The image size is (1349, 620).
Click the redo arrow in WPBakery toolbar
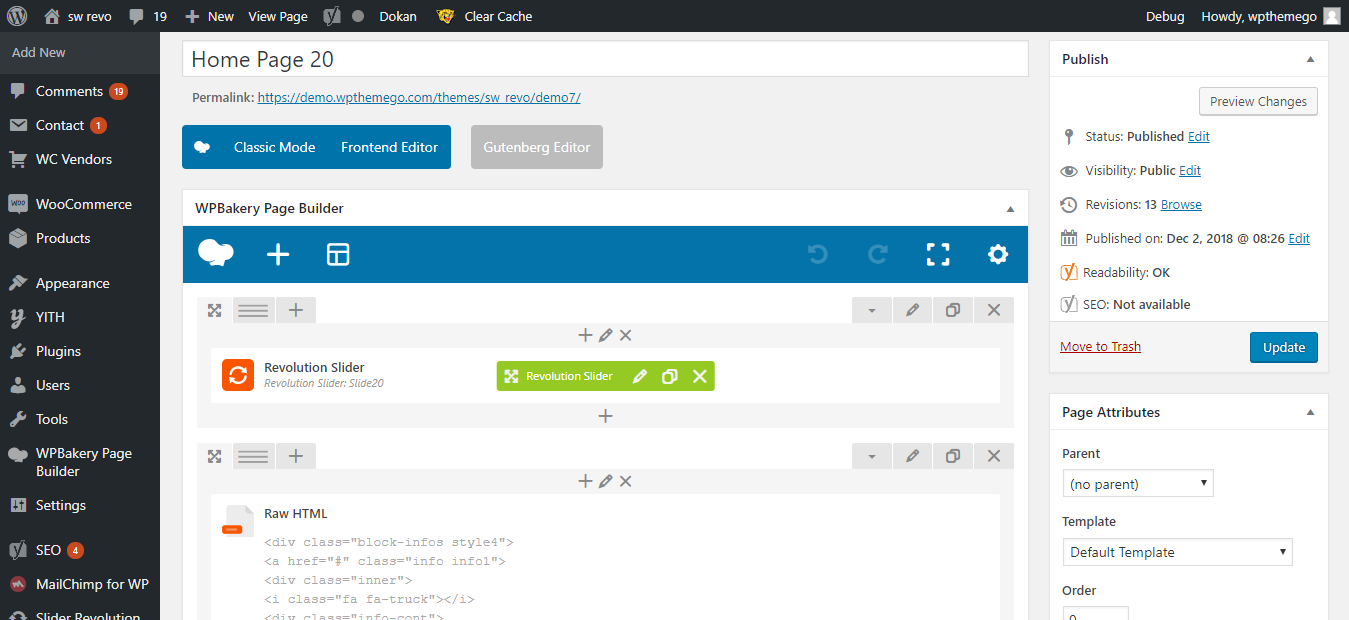click(x=878, y=255)
